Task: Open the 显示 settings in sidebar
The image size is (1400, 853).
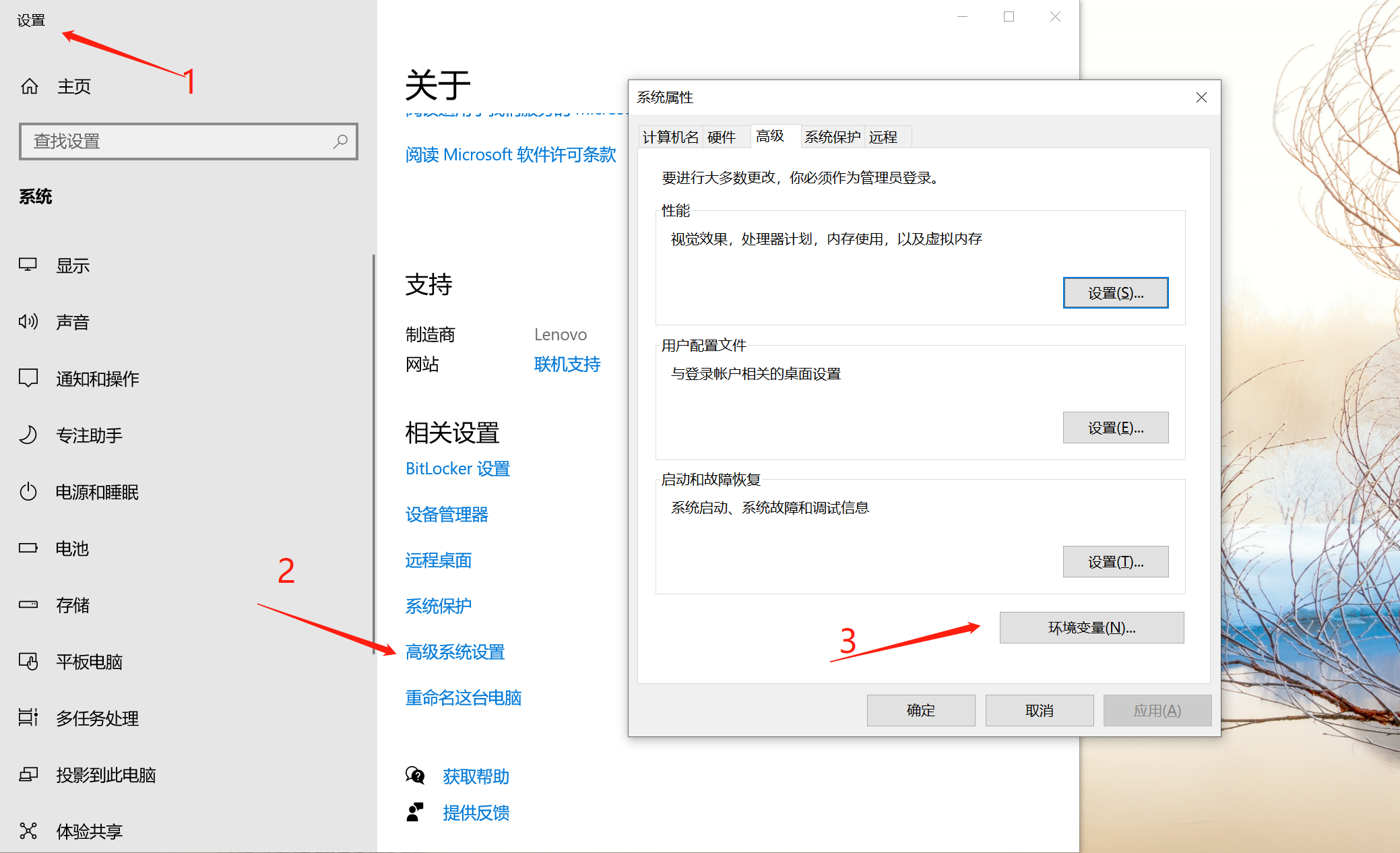Action: [x=73, y=265]
